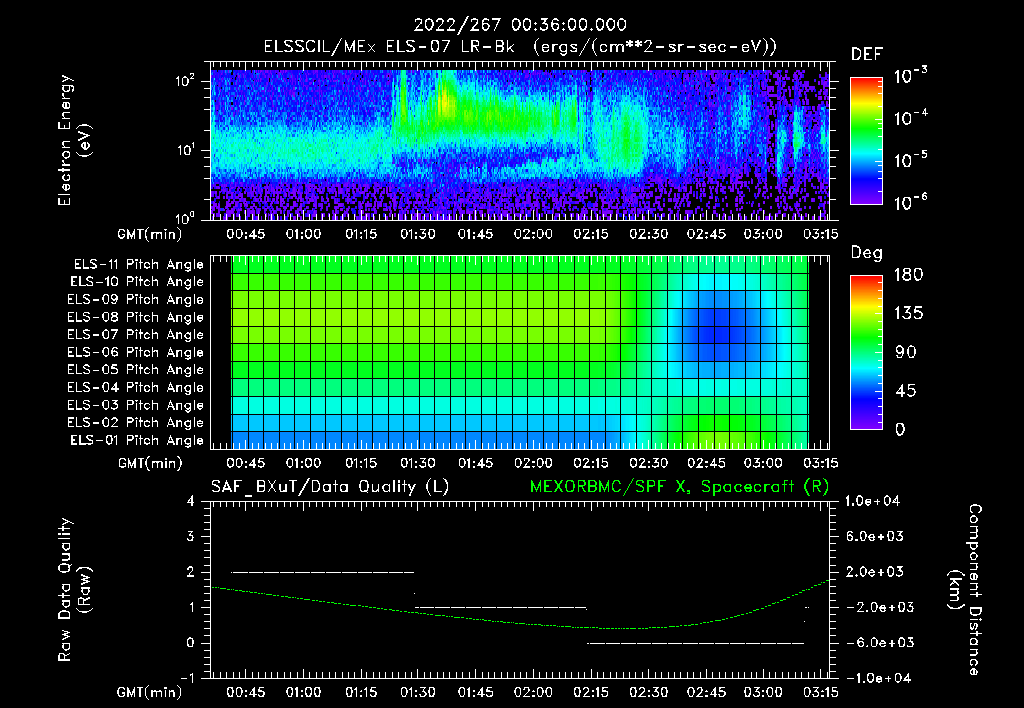Select the ELS-05 Pitch Angle row label
The image size is (1024, 708).
click(x=136, y=370)
